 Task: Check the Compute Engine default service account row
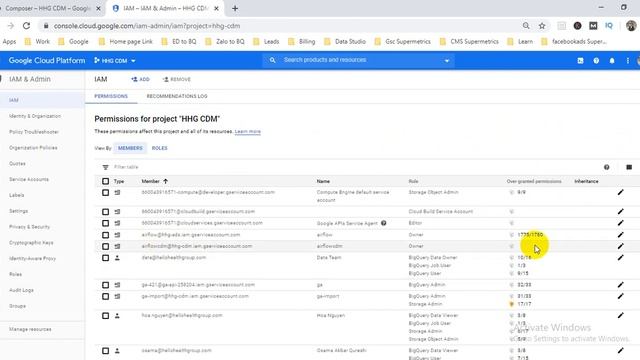(105, 192)
